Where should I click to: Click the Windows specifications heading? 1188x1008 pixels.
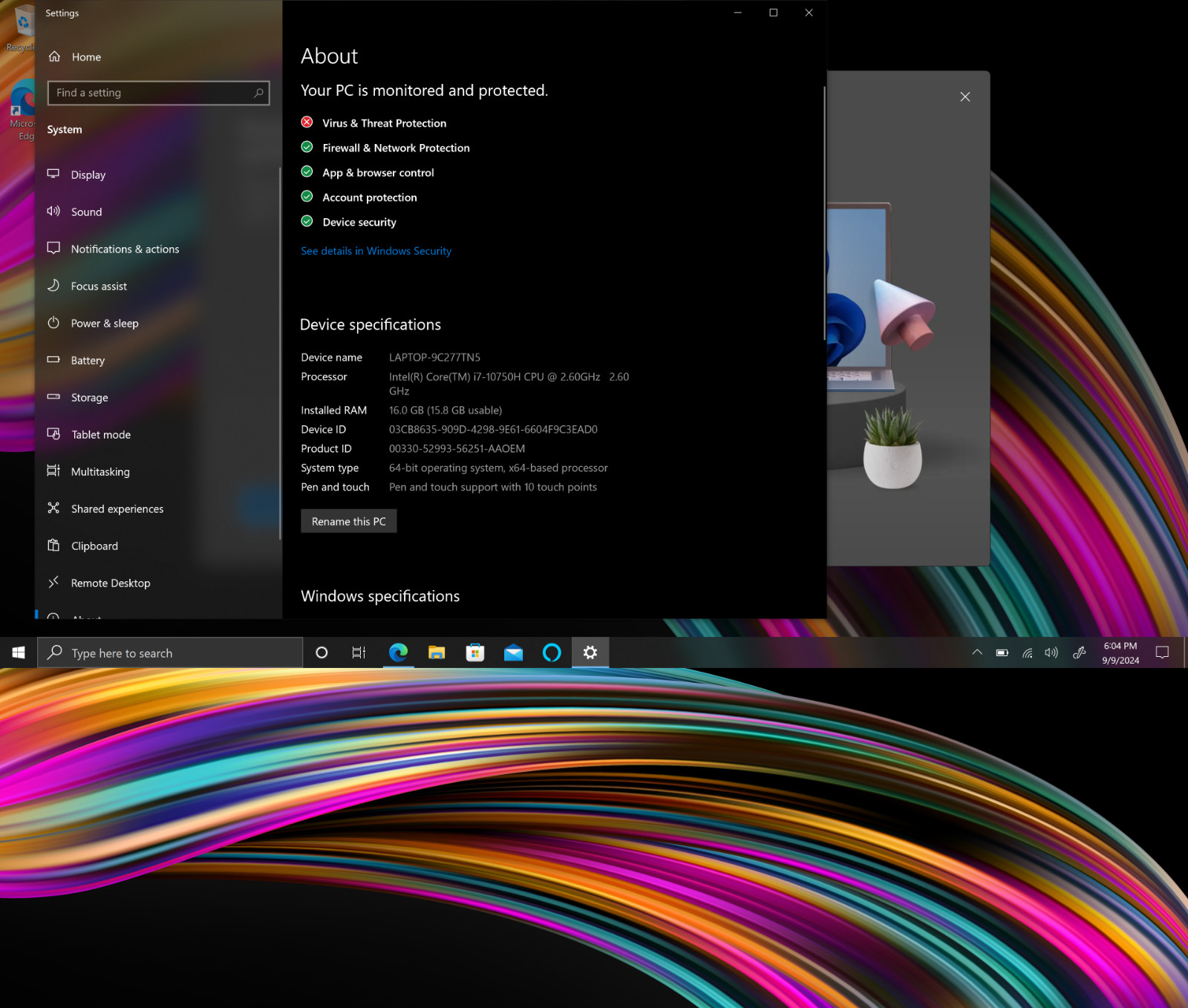(x=380, y=596)
